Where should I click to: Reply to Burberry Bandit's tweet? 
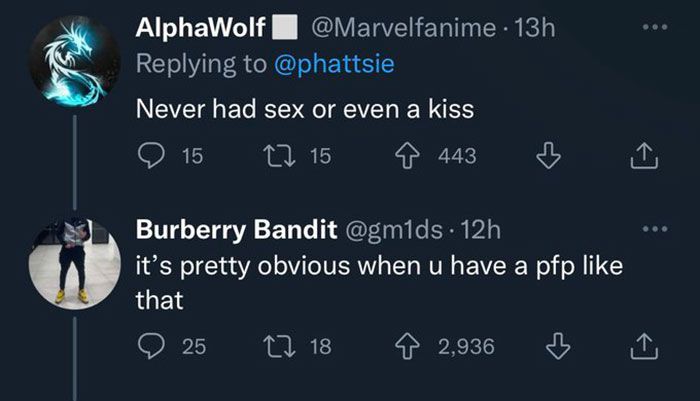tap(151, 346)
